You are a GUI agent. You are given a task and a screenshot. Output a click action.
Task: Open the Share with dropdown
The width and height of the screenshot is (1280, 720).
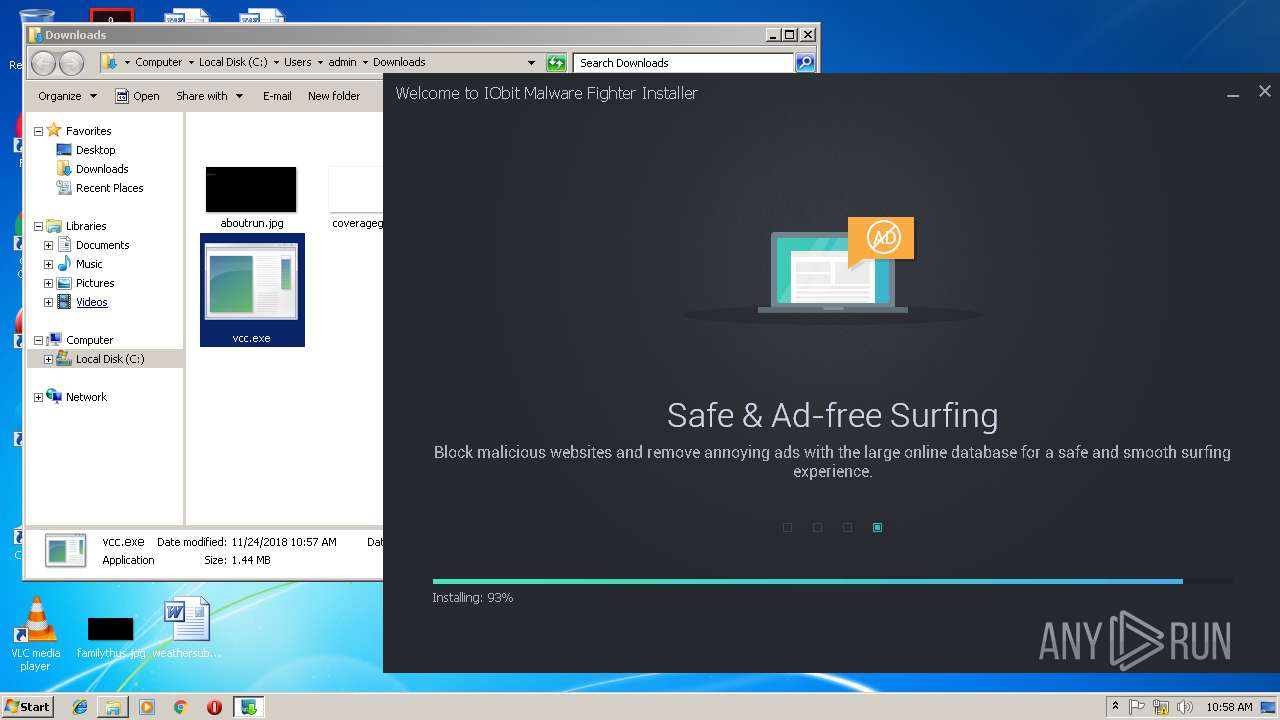point(209,96)
